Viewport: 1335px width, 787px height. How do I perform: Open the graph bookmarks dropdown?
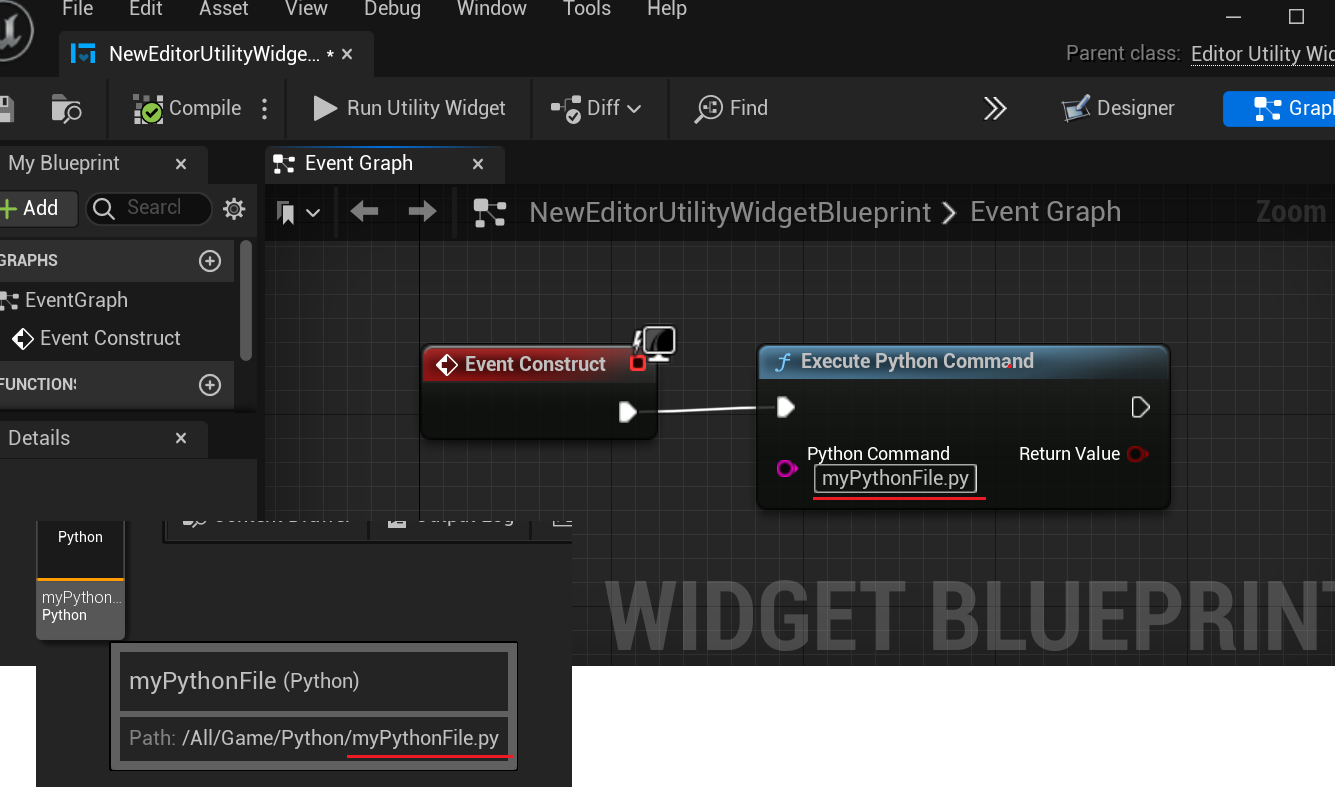298,212
